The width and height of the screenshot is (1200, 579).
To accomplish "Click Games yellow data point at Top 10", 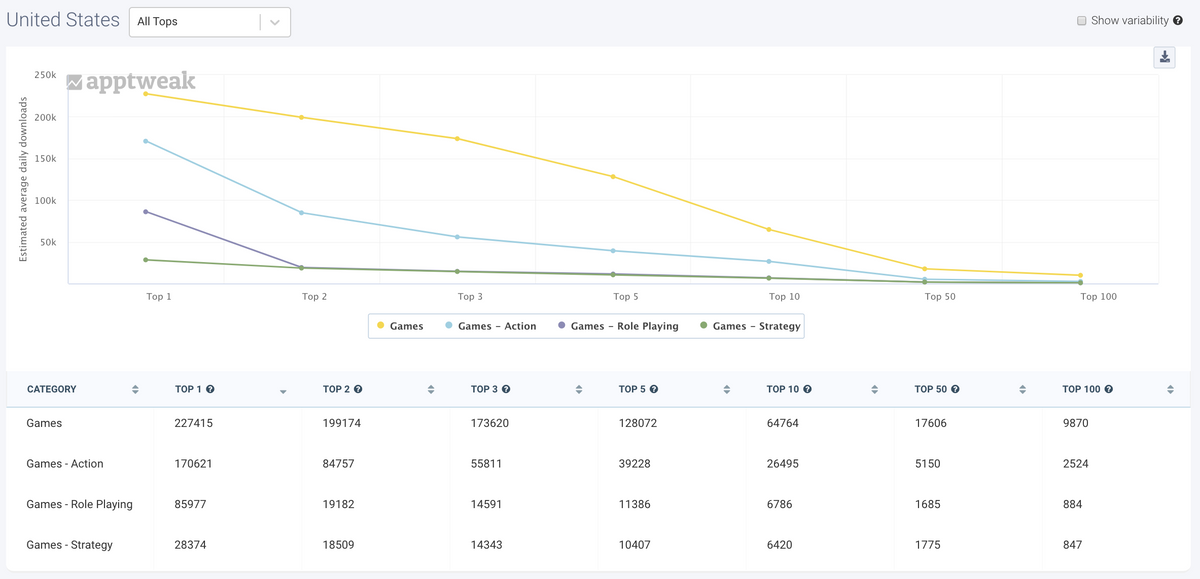I will pos(769,230).
